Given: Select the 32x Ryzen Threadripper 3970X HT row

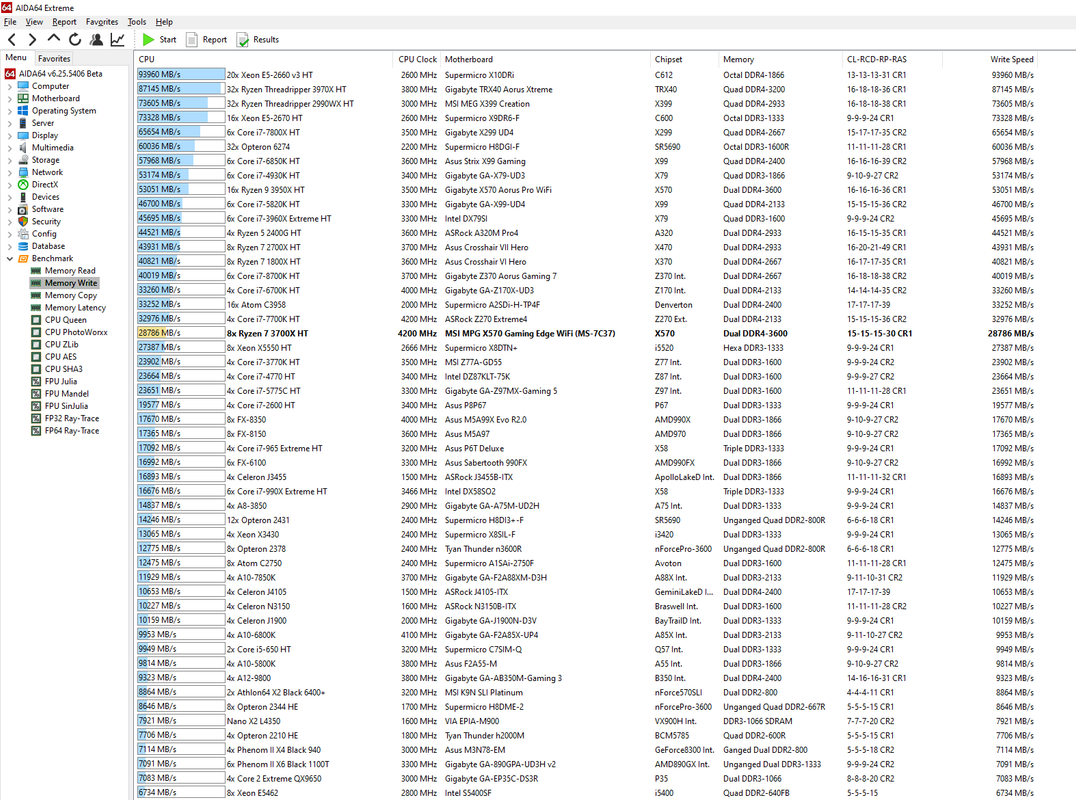Looking at the screenshot, I should coord(586,89).
